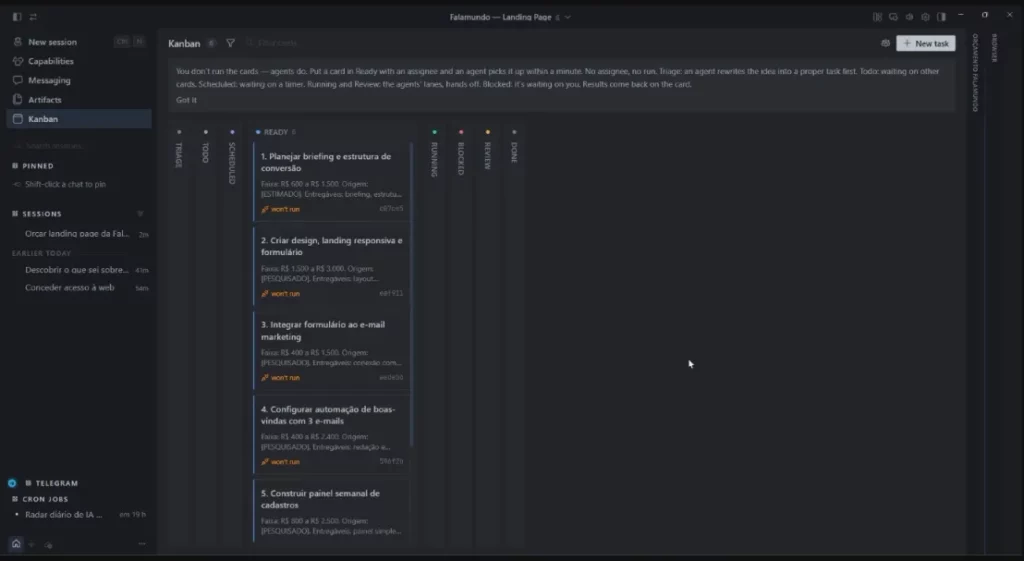Click the chat panel icon in title bar
The width and height of the screenshot is (1024, 561).
(x=893, y=17)
